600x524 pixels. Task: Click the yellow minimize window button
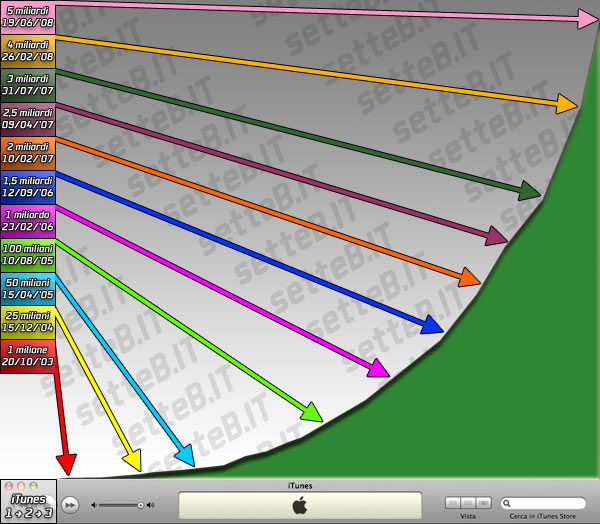(x=21, y=486)
